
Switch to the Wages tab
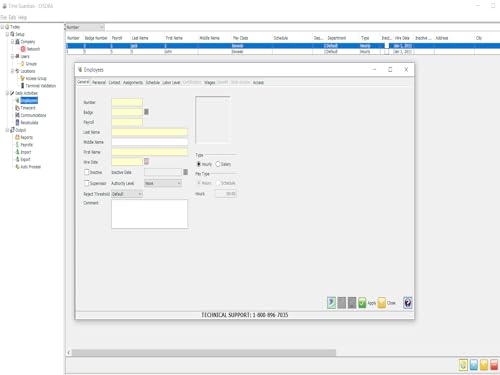209,82
